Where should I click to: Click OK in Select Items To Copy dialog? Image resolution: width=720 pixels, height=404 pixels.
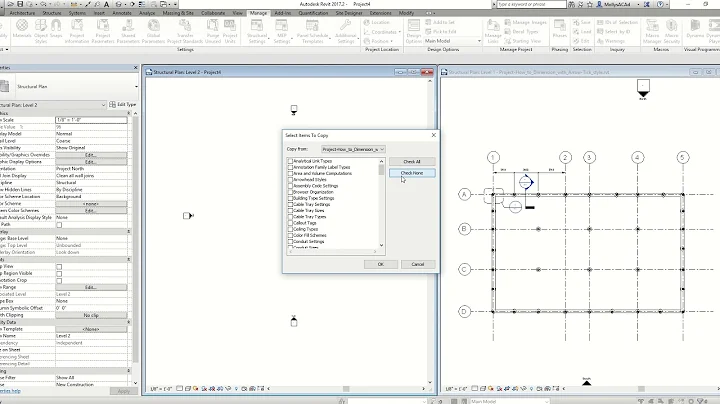point(381,264)
